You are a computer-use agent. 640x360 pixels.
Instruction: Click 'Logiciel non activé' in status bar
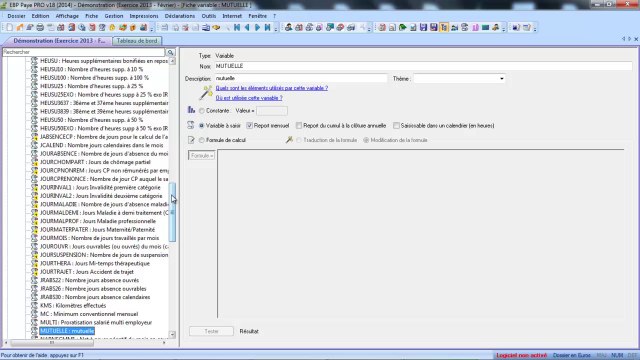point(522,356)
